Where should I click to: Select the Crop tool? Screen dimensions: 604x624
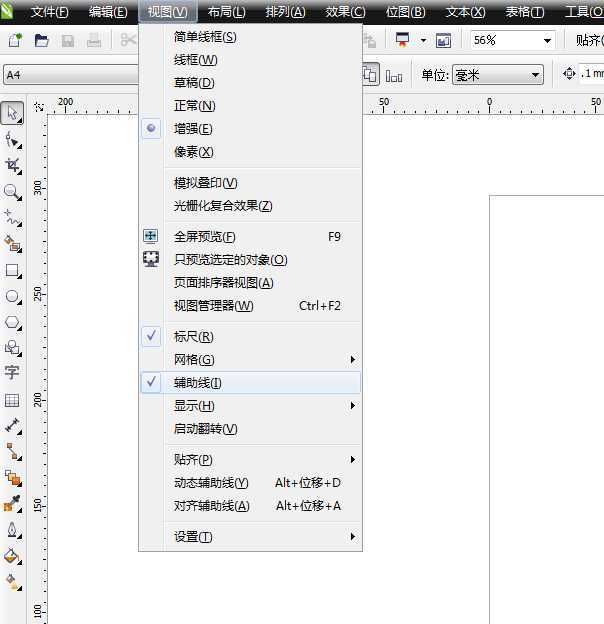[12, 164]
